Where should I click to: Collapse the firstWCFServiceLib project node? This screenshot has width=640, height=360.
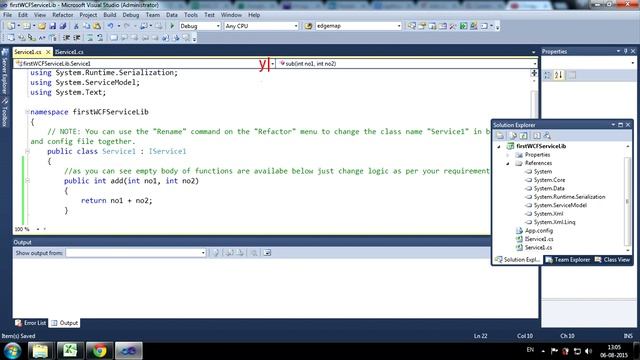coord(499,146)
